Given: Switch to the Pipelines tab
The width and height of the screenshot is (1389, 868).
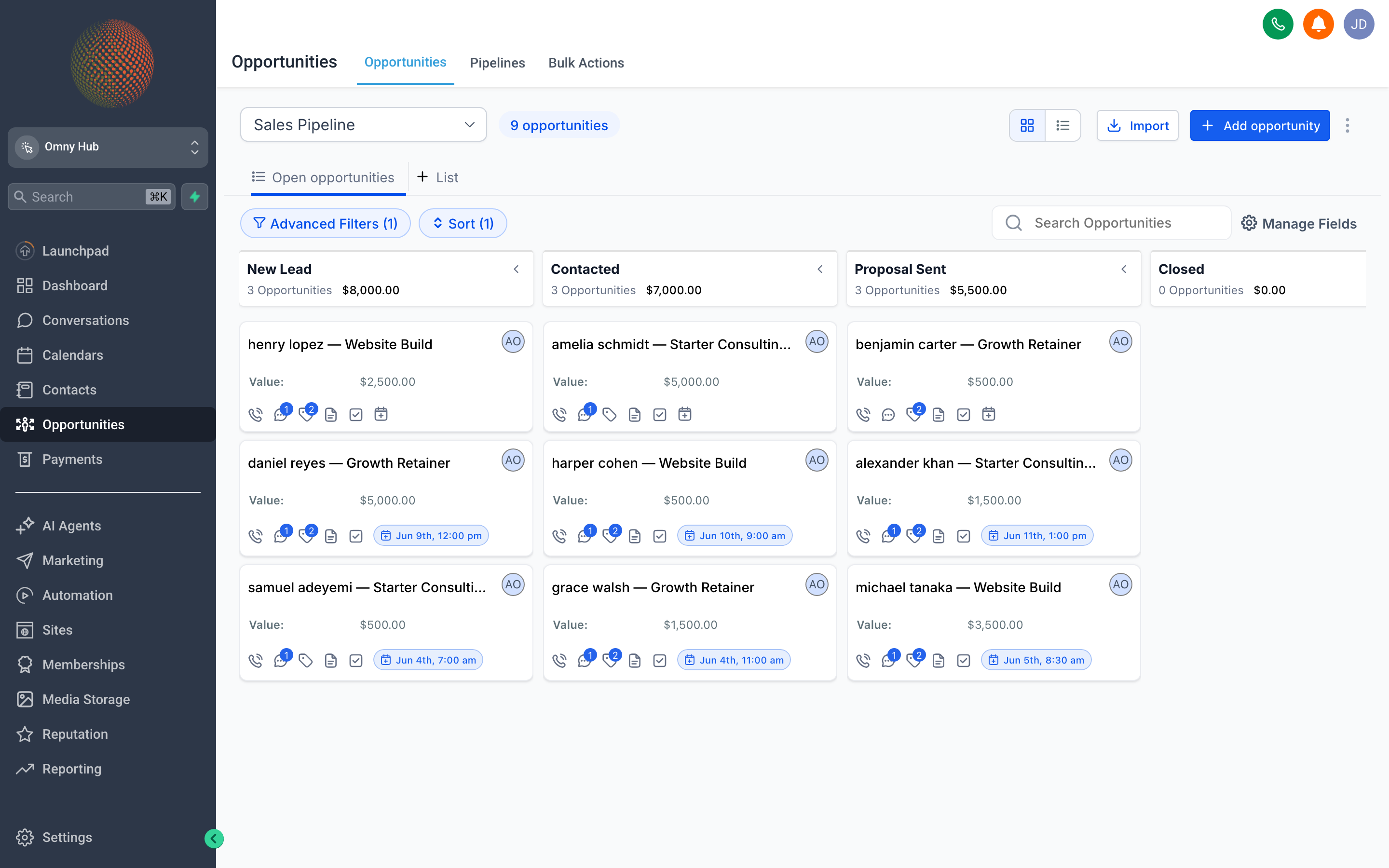Looking at the screenshot, I should (497, 63).
